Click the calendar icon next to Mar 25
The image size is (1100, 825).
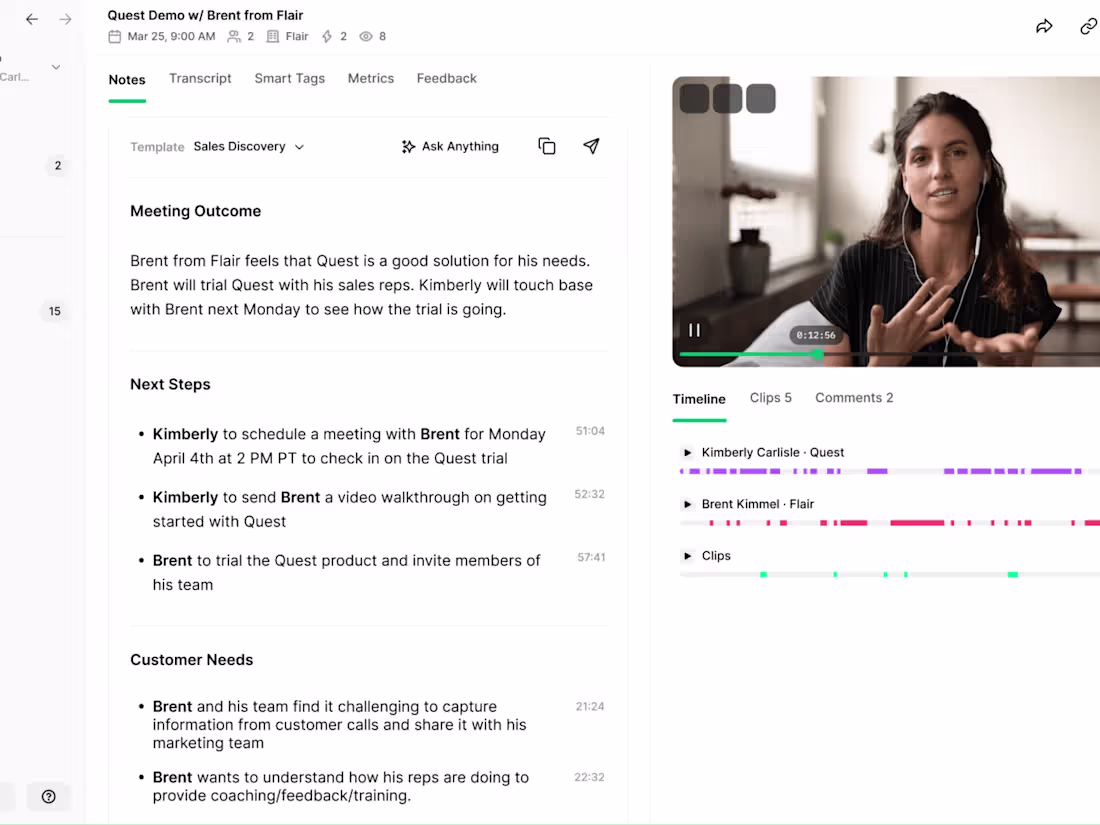point(114,36)
